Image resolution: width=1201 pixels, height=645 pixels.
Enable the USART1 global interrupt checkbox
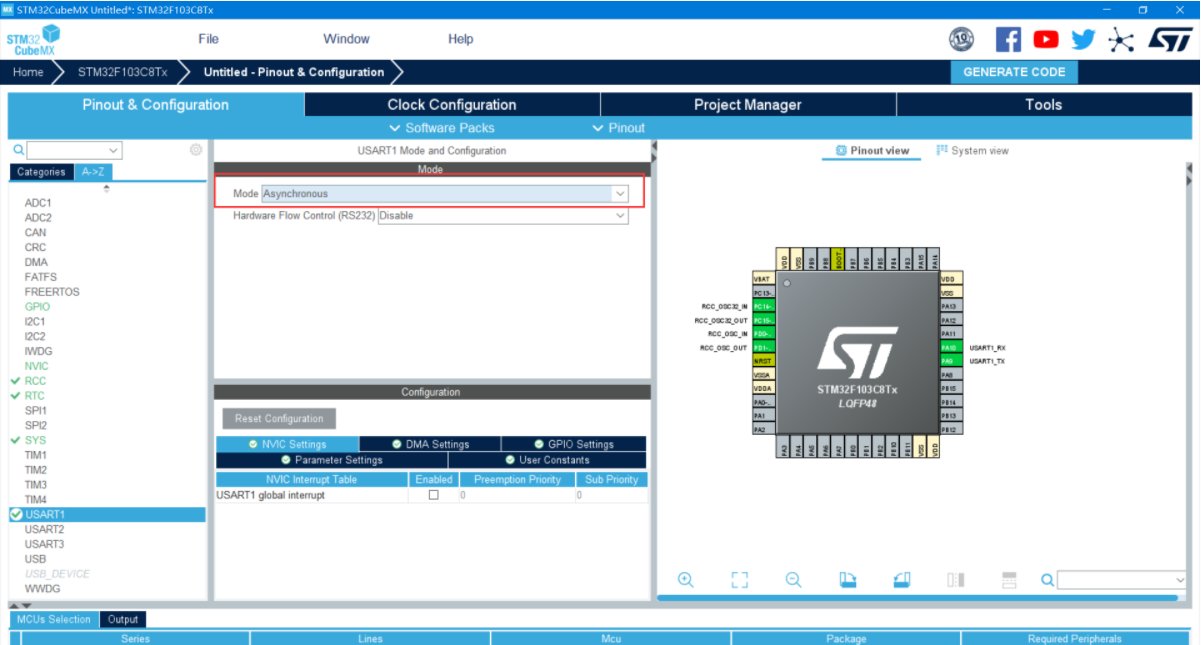(x=433, y=494)
